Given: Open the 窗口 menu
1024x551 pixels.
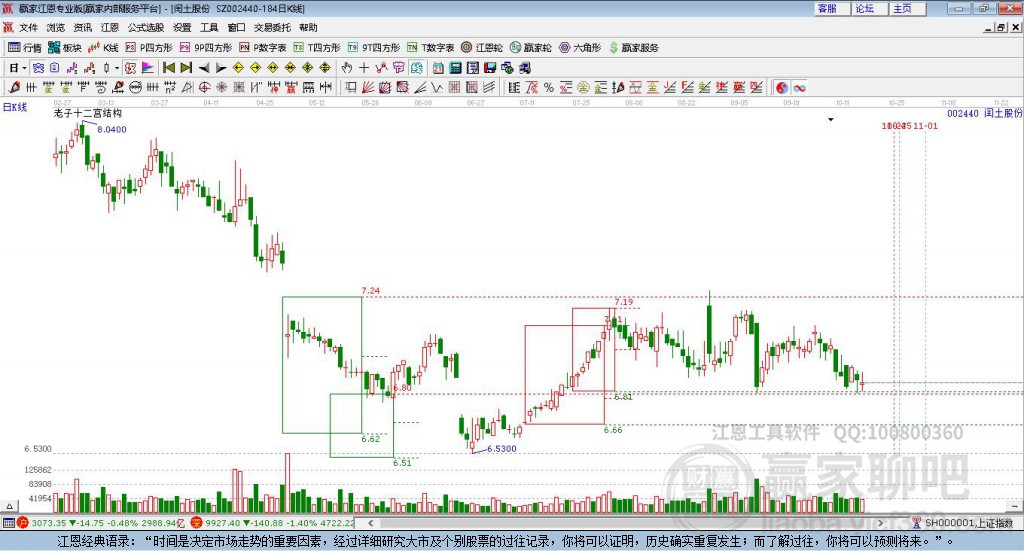Looking at the screenshot, I should pyautogui.click(x=236, y=27).
